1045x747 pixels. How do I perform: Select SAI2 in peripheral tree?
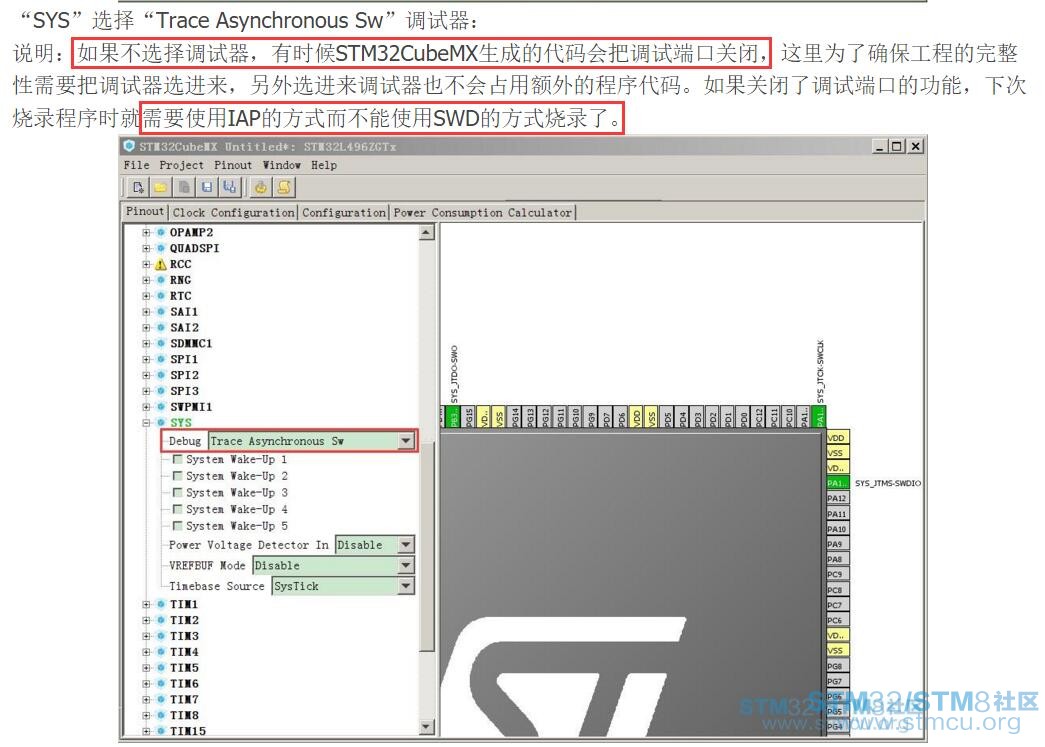[x=184, y=328]
